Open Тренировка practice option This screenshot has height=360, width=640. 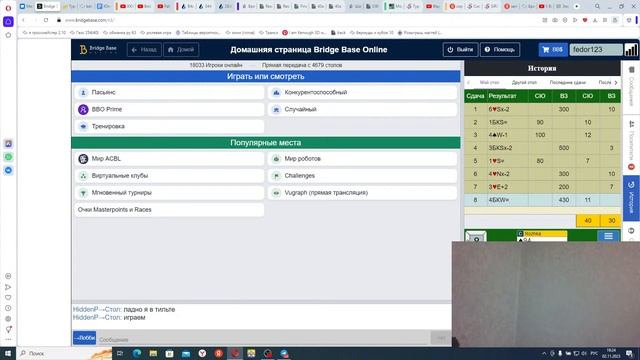tap(169, 127)
